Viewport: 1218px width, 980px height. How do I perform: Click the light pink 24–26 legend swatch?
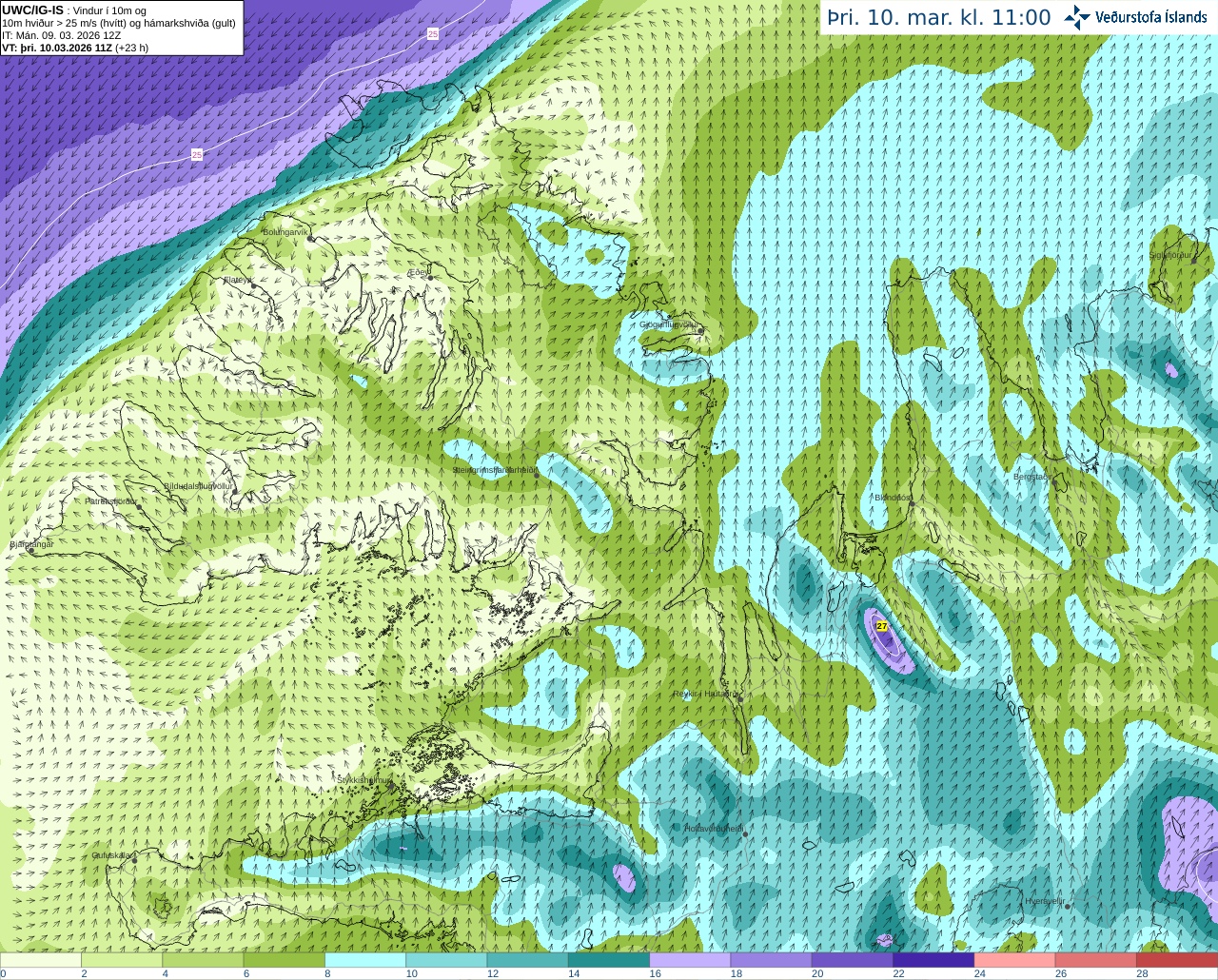tap(1015, 960)
